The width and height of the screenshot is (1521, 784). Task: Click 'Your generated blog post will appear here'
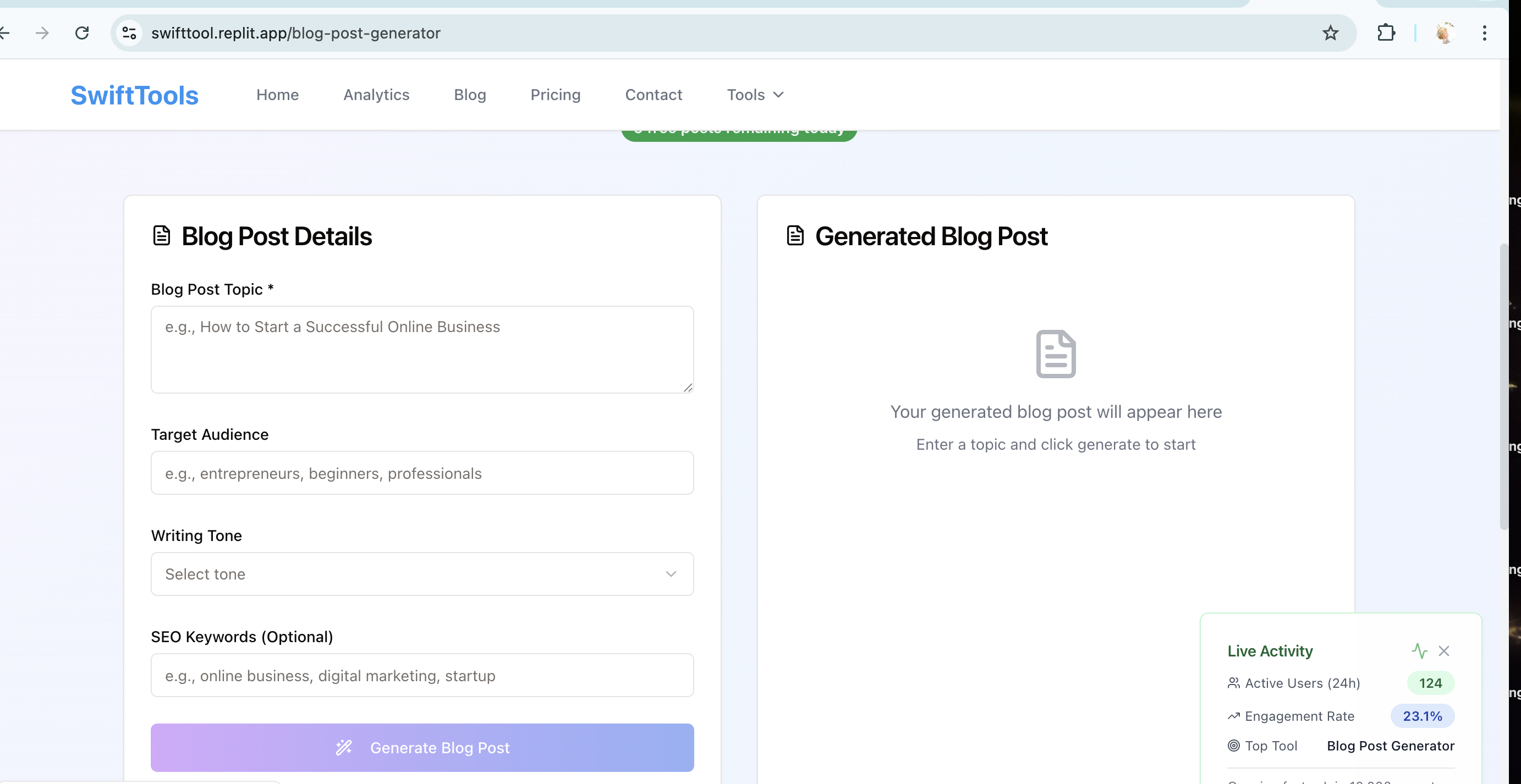click(1056, 412)
